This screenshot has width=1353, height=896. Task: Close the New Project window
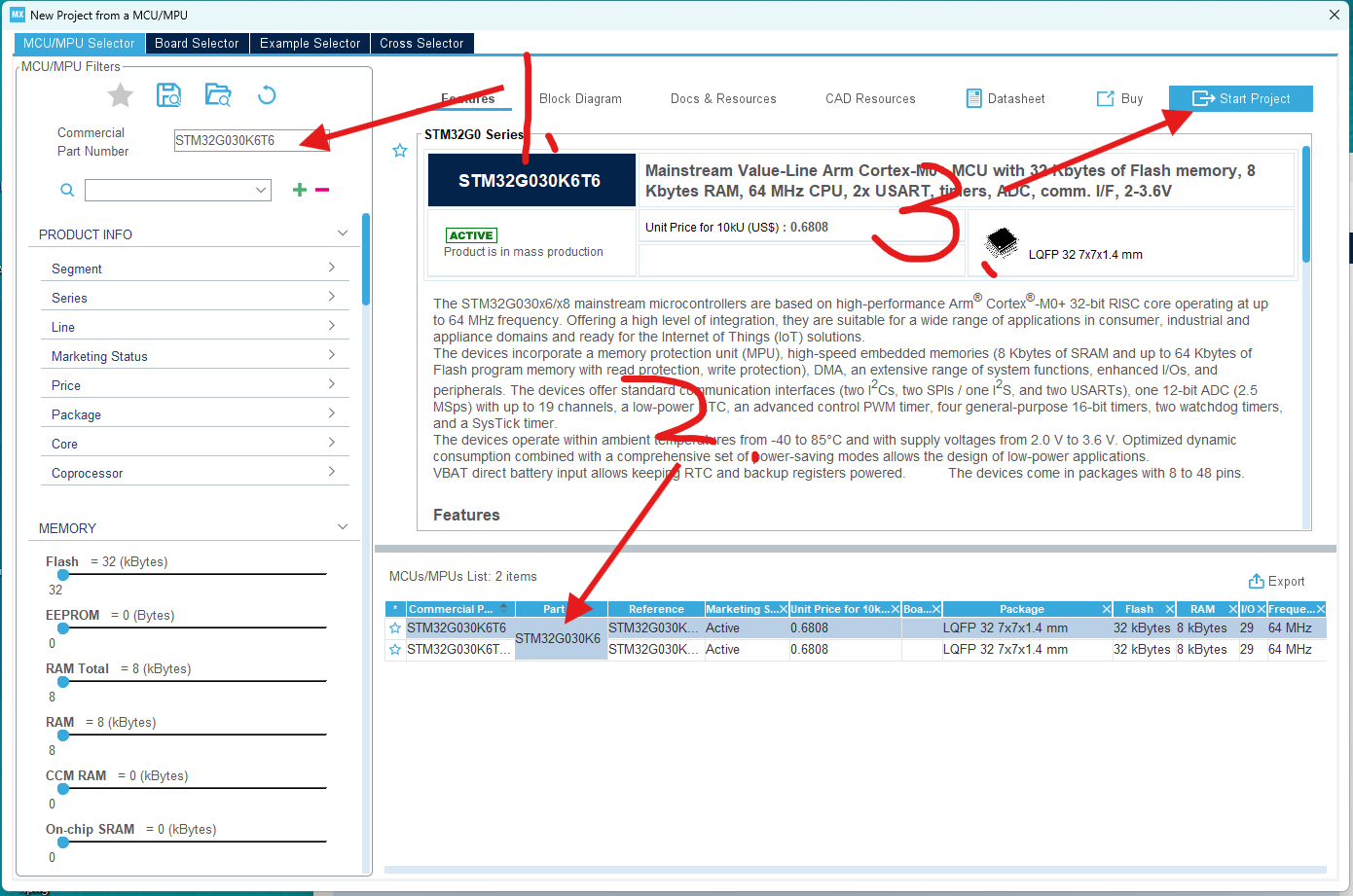pos(1335,15)
